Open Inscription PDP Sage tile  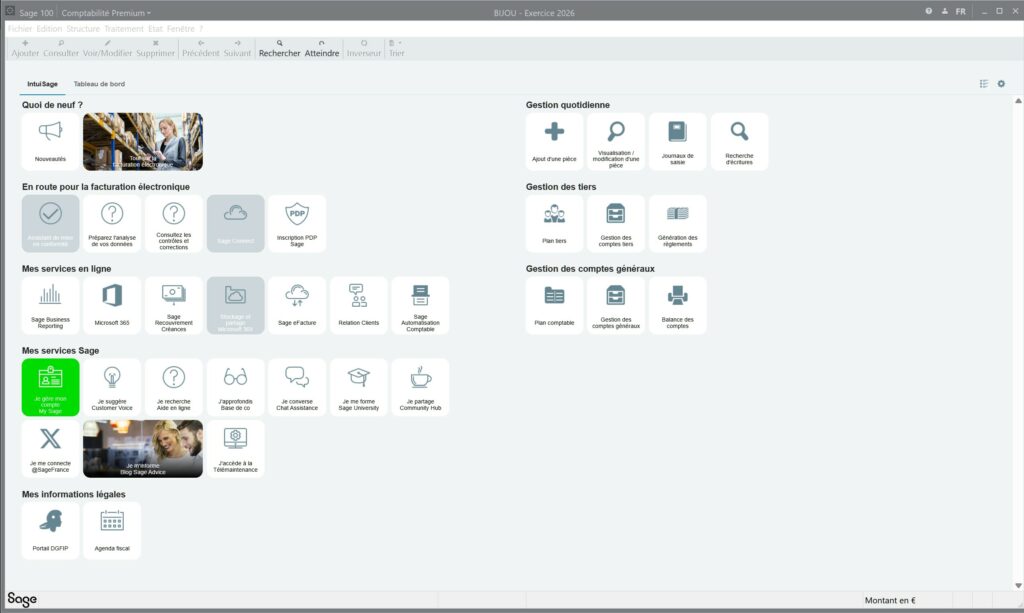click(297, 224)
